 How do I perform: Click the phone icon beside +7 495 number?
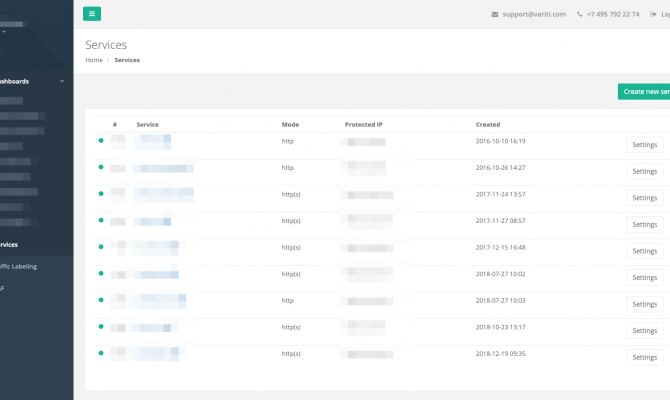579,14
